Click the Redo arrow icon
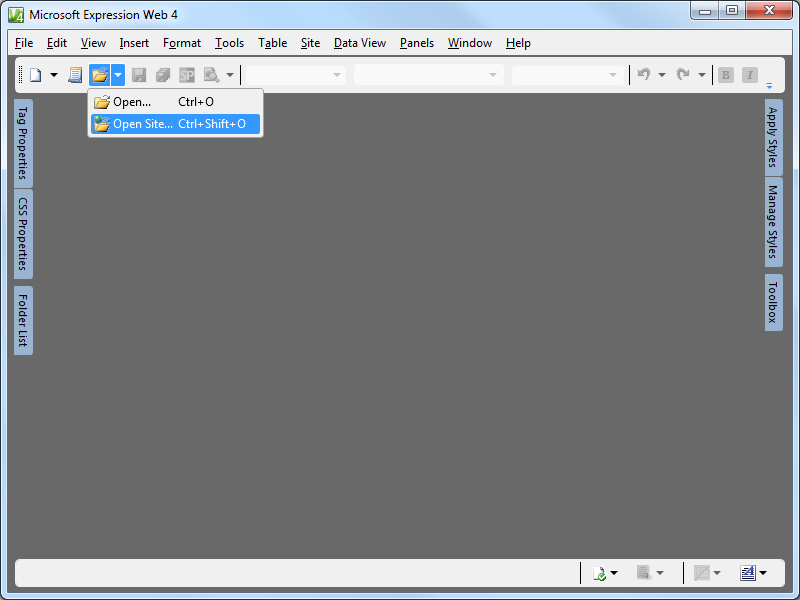The width and height of the screenshot is (800, 600). [683, 75]
